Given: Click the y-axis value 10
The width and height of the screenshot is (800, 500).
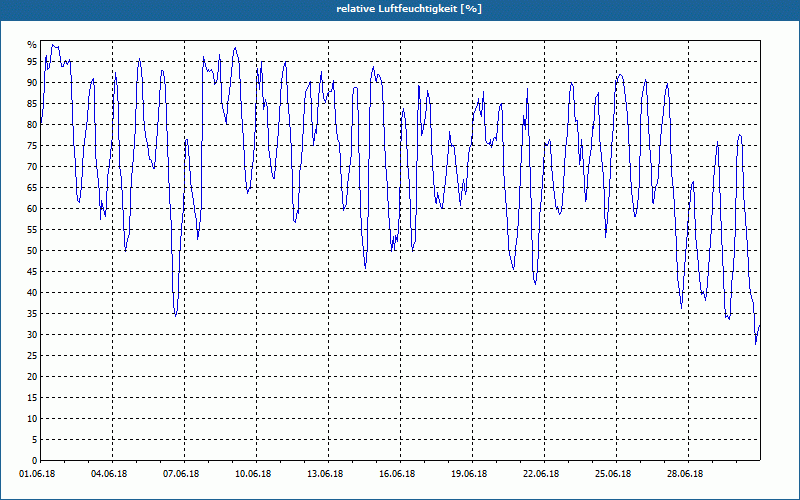Looking at the screenshot, I should point(32,419).
